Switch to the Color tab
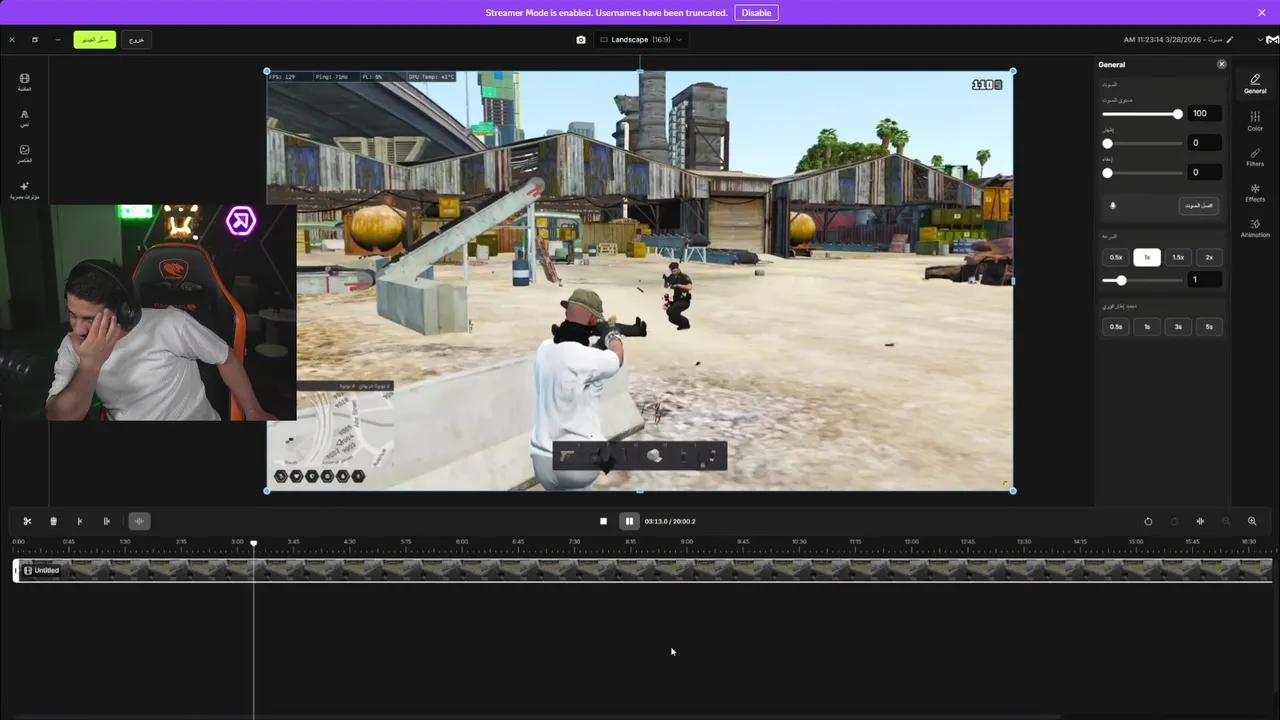The height and width of the screenshot is (720, 1280). pyautogui.click(x=1255, y=121)
